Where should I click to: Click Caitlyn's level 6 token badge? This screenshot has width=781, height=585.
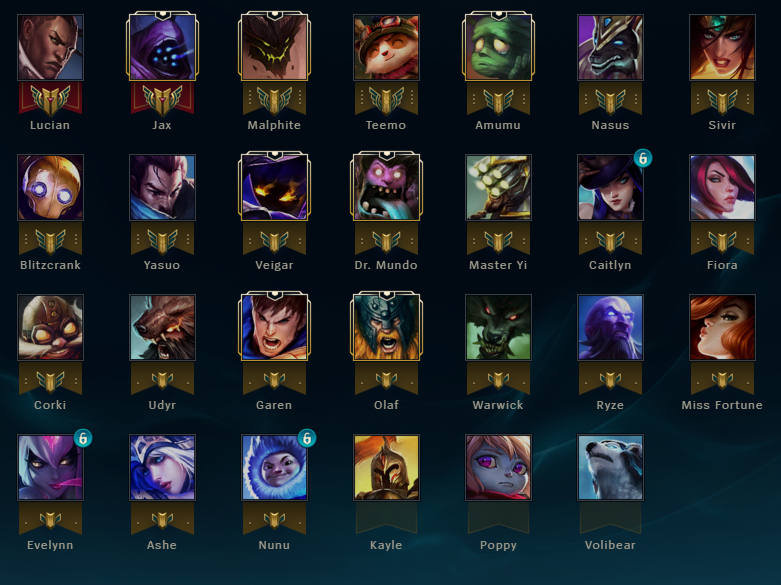tap(643, 158)
